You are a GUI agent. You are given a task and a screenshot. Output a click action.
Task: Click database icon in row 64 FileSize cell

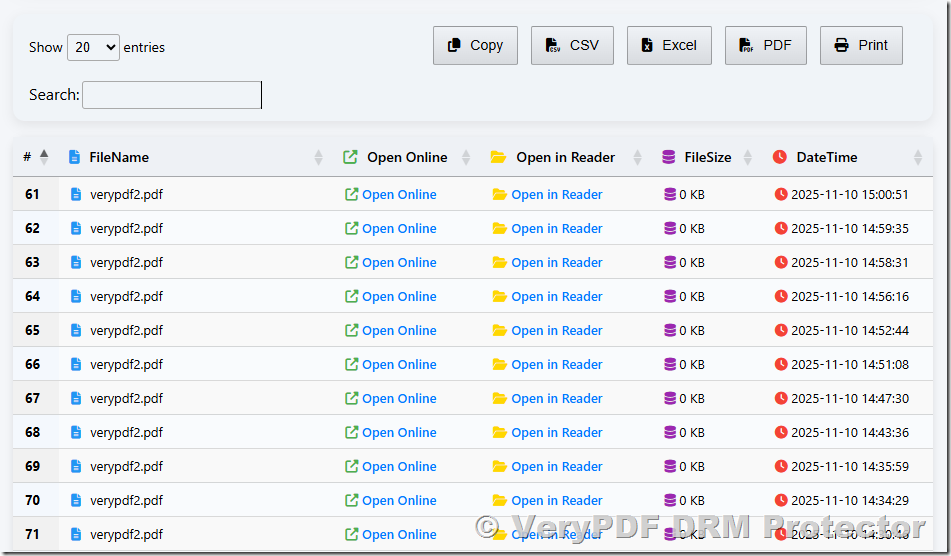[x=670, y=296]
